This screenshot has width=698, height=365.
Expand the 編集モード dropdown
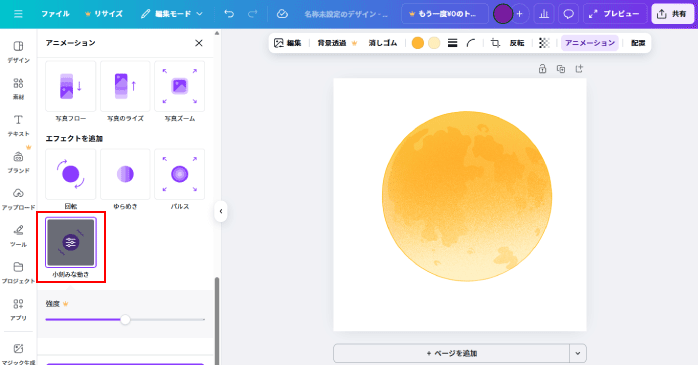pyautogui.click(x=172, y=14)
